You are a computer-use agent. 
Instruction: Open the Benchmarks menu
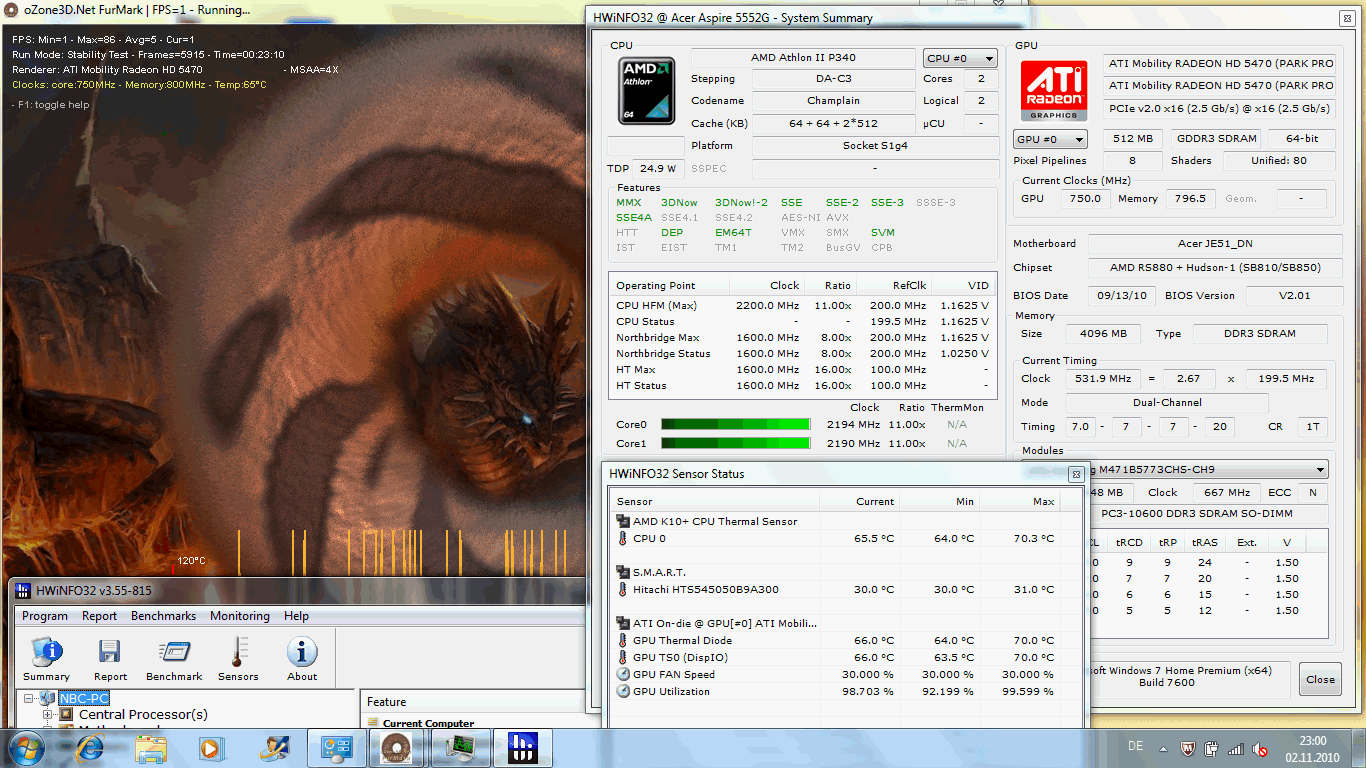pos(163,616)
